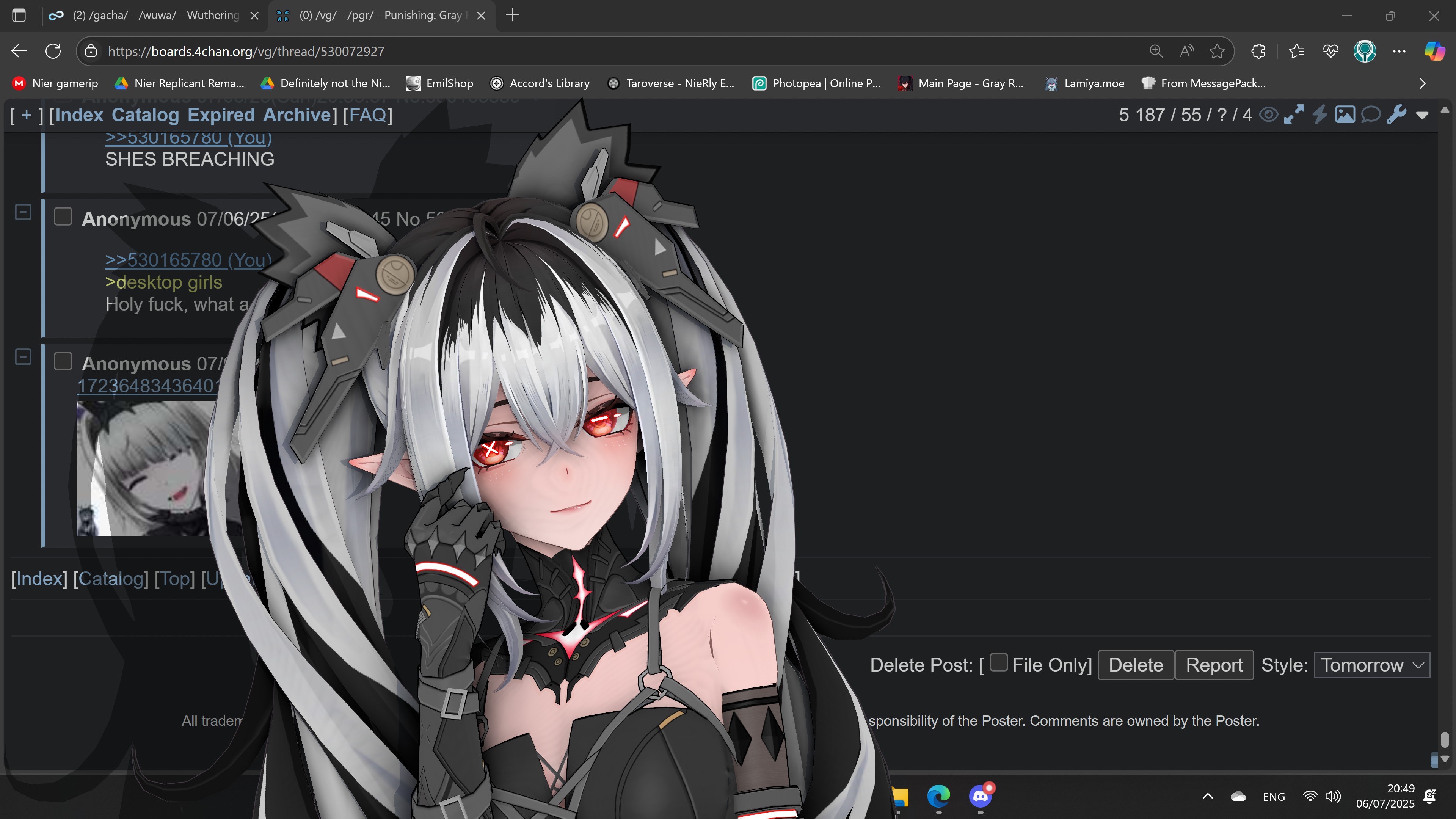Open the EmilShop bookmark
The image size is (1456, 819).
pyautogui.click(x=440, y=84)
